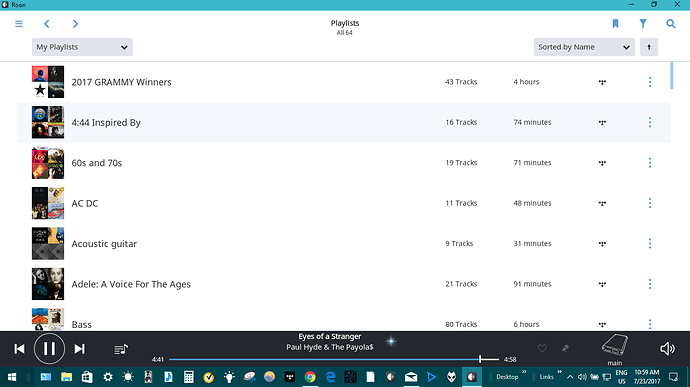The image size is (690, 387).
Task: Click the TIDAL icon on 4:44 Inspired By
Action: [602, 122]
